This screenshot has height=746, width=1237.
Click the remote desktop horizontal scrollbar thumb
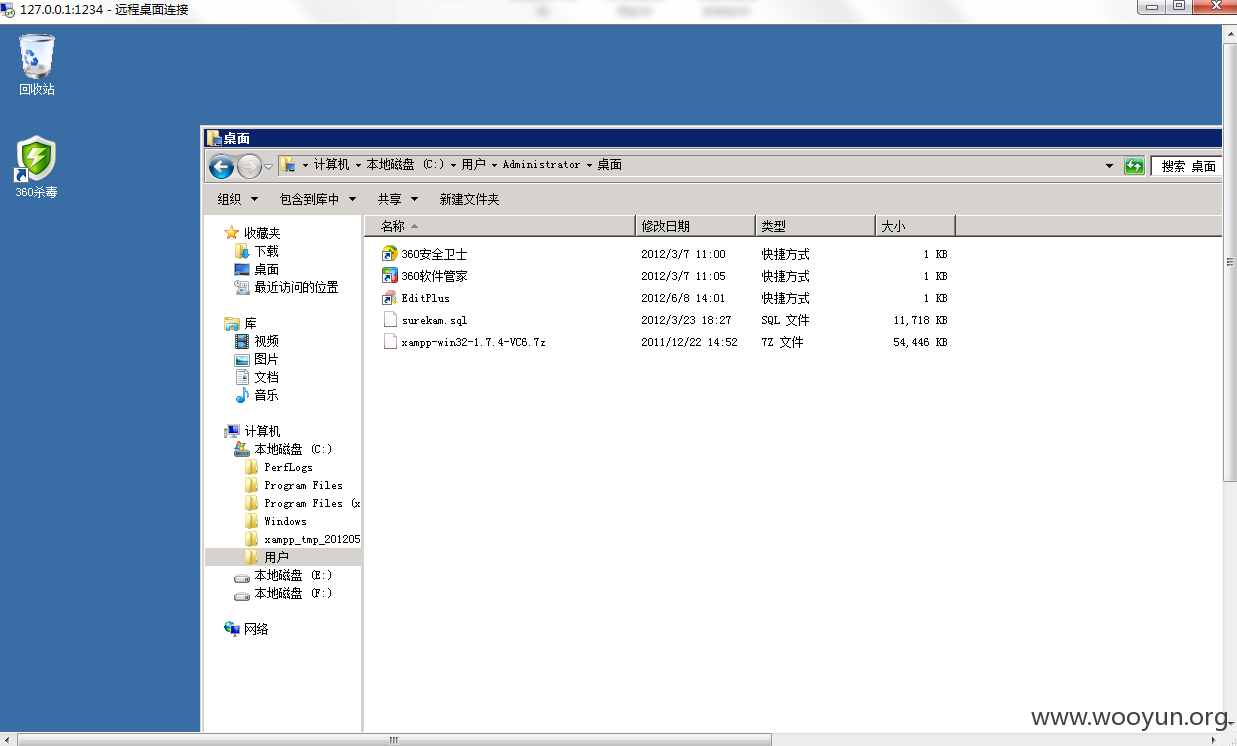click(x=394, y=740)
